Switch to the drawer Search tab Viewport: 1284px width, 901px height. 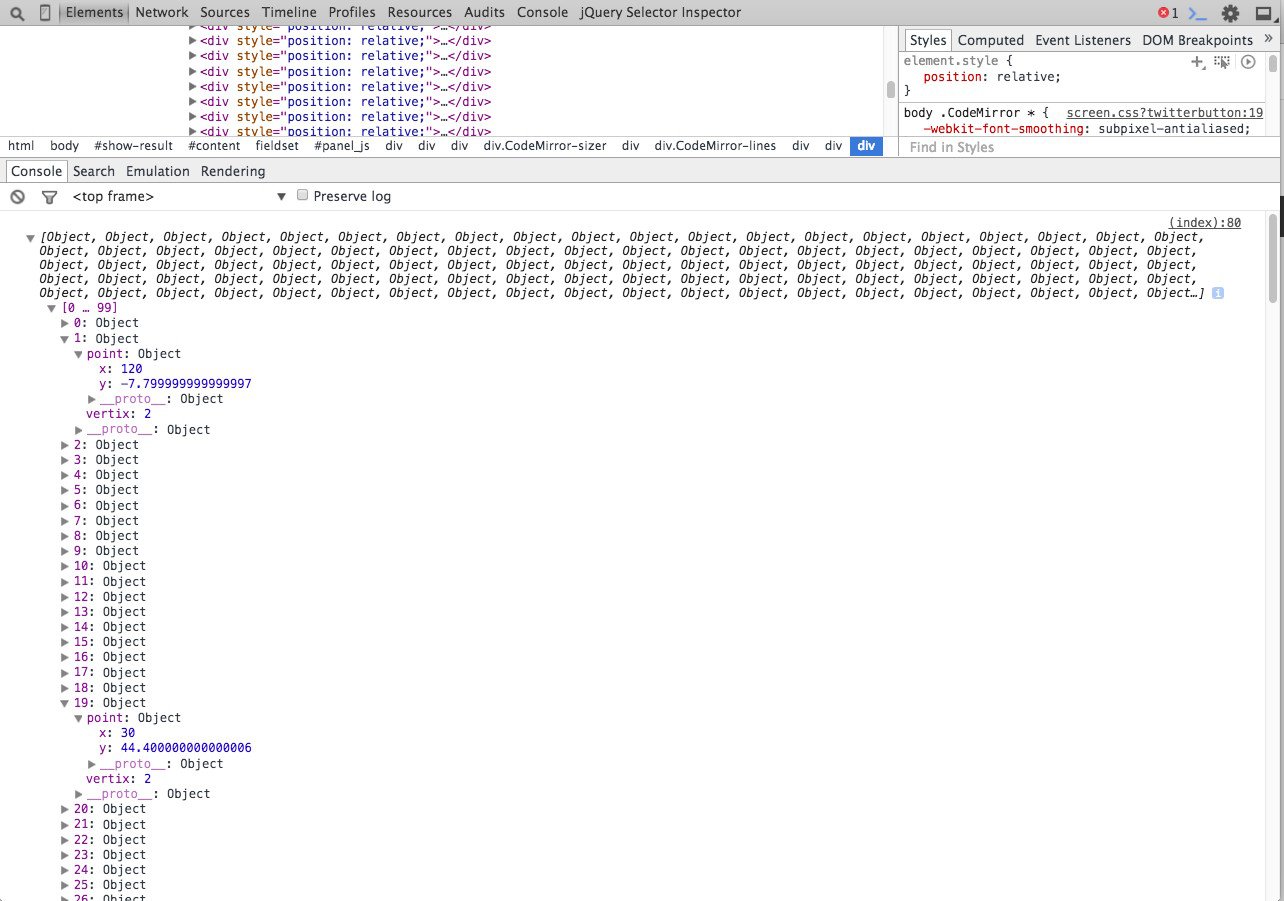[94, 171]
